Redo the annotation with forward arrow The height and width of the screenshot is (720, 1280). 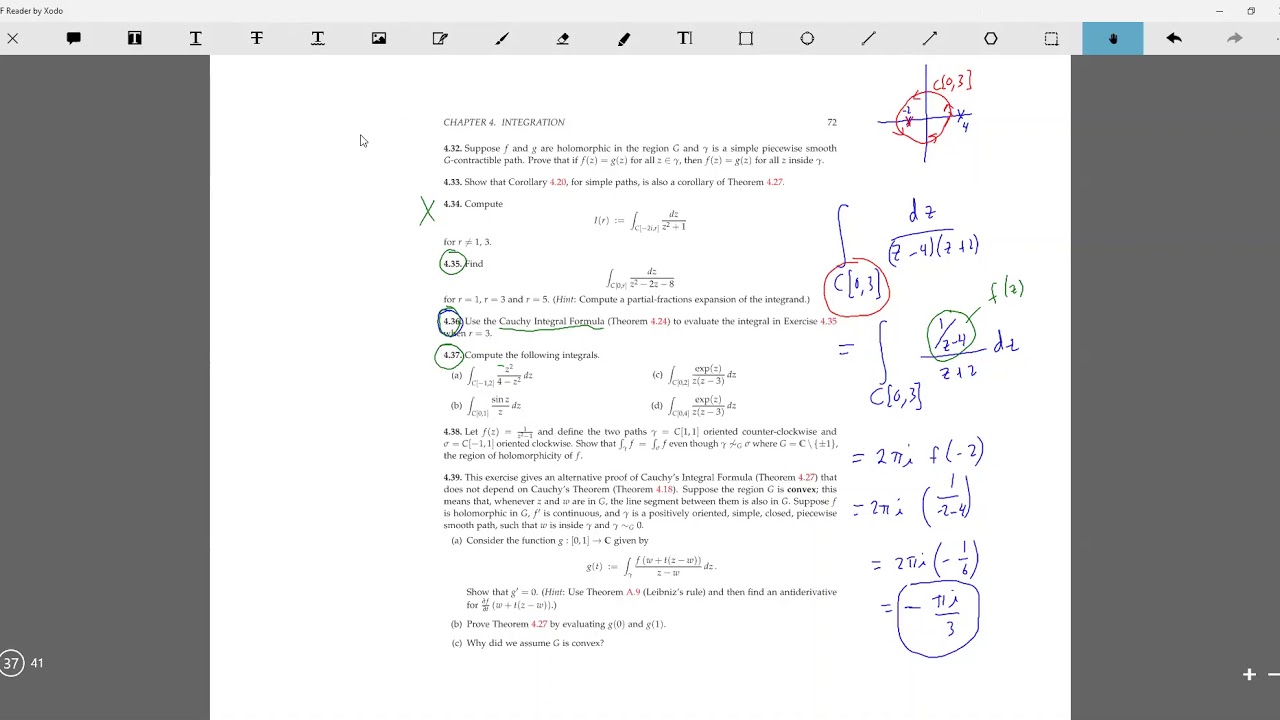coord(1235,38)
